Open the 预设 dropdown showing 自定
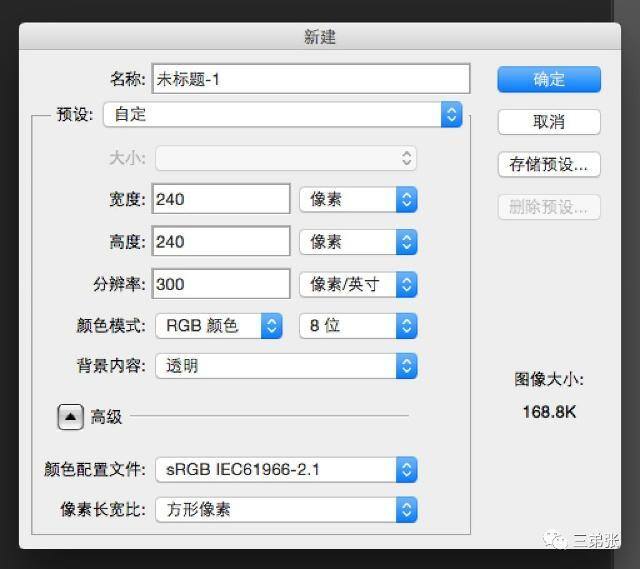This screenshot has width=640, height=569. coord(282,114)
